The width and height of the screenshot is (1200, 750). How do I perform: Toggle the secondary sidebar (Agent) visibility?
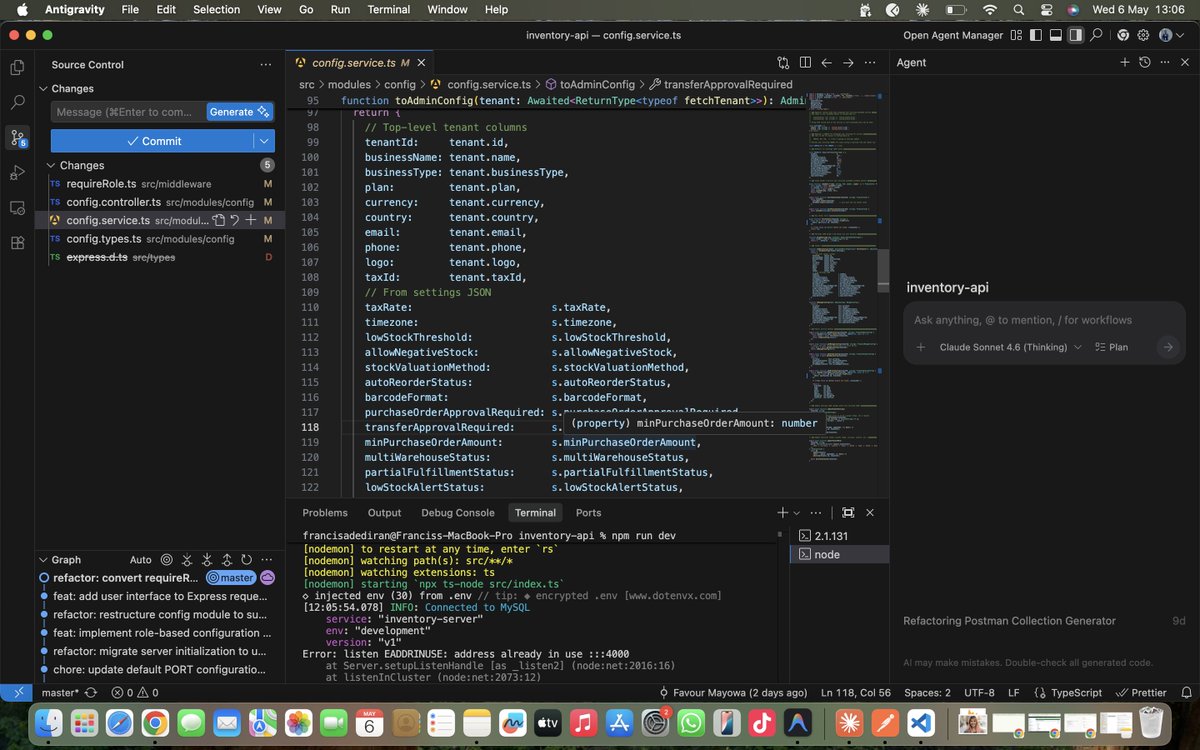coord(1076,35)
